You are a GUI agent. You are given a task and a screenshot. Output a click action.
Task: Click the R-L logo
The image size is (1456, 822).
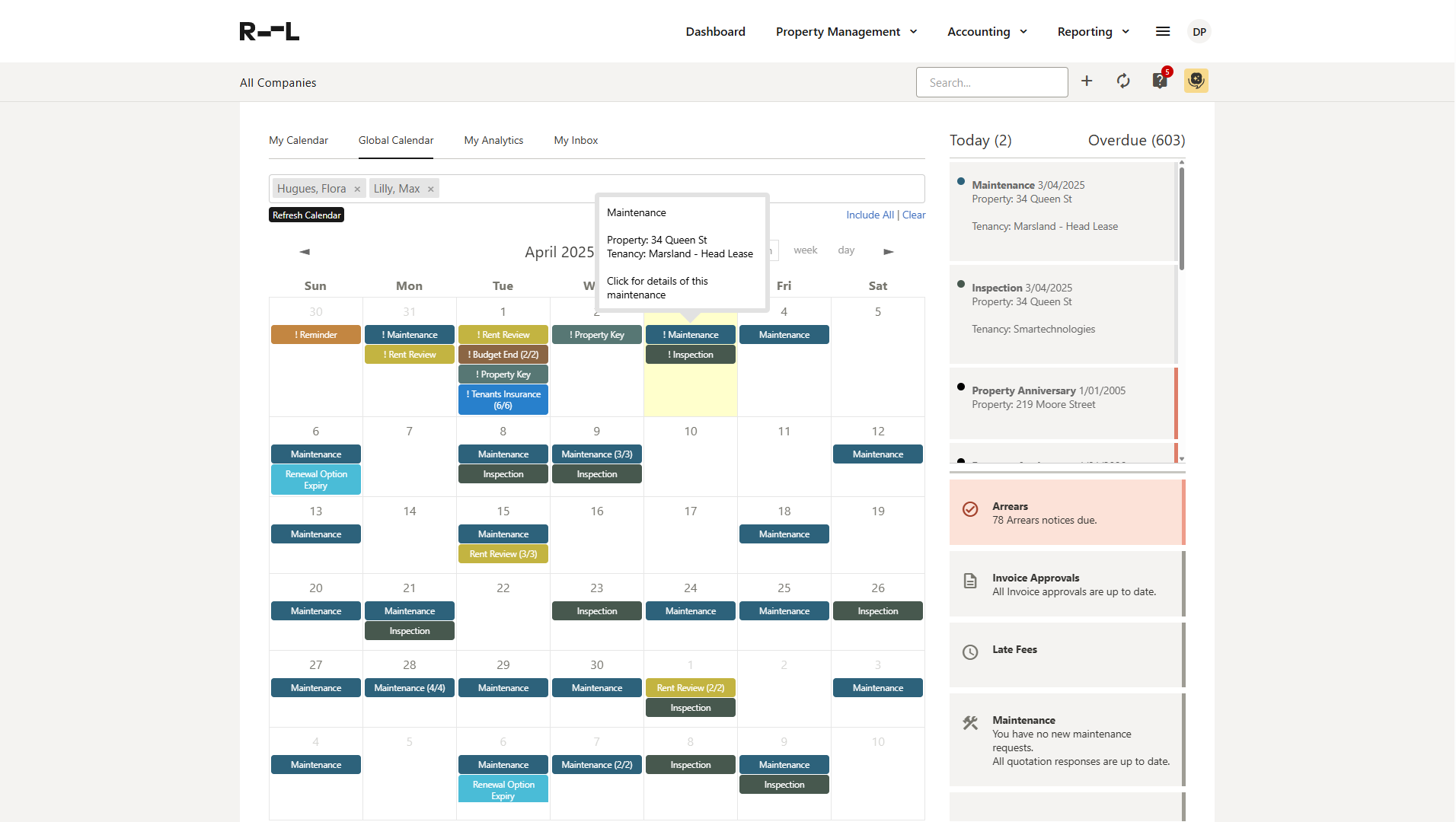270,31
